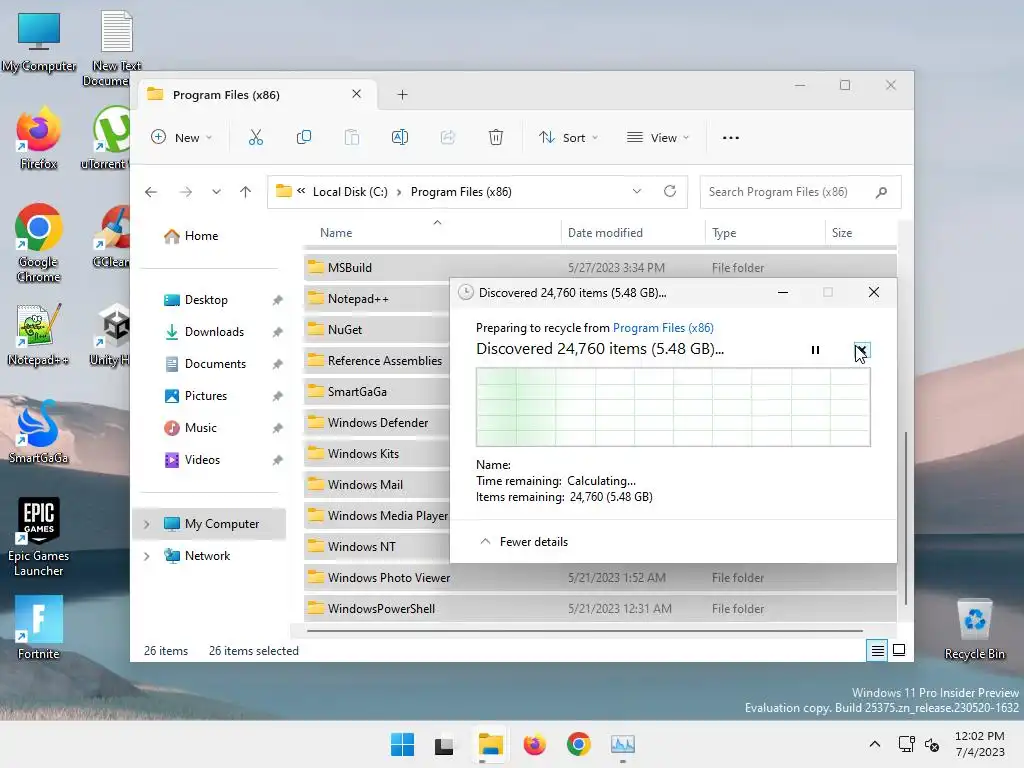Open the View dropdown menu
The image size is (1024, 768).
(658, 138)
